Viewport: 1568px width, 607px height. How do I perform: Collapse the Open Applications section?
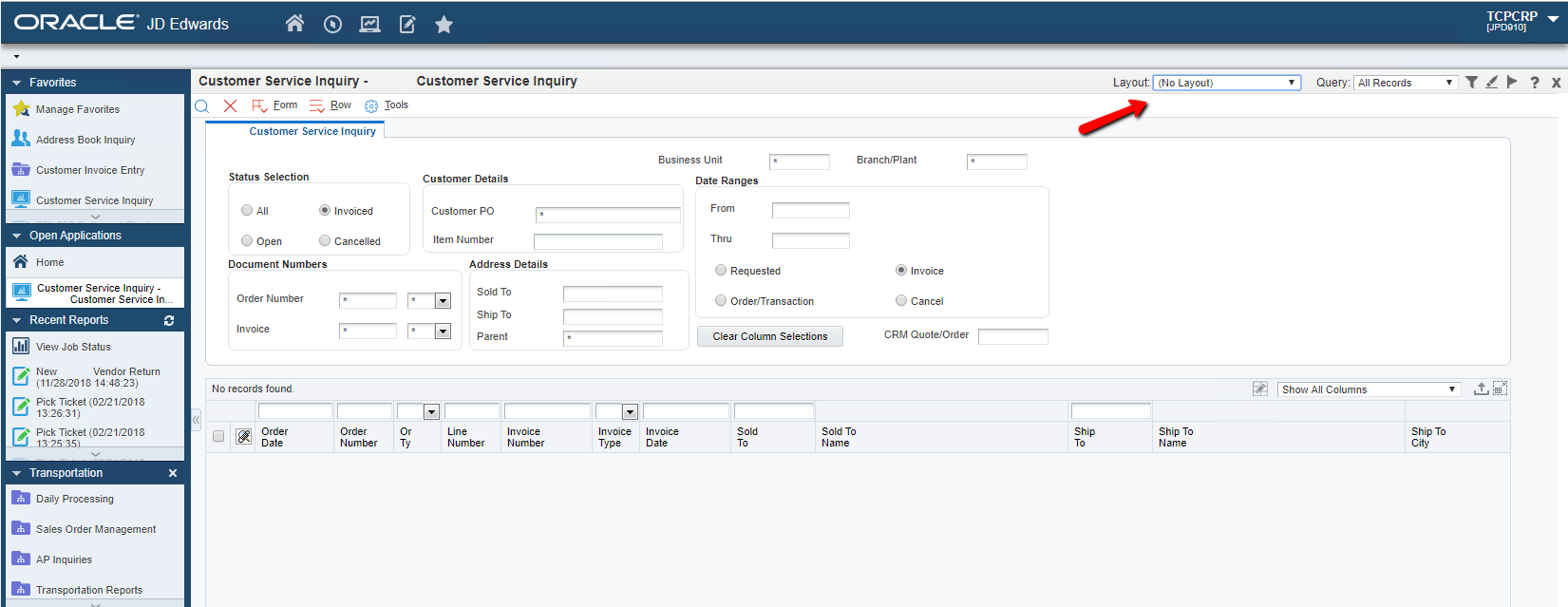pos(16,237)
